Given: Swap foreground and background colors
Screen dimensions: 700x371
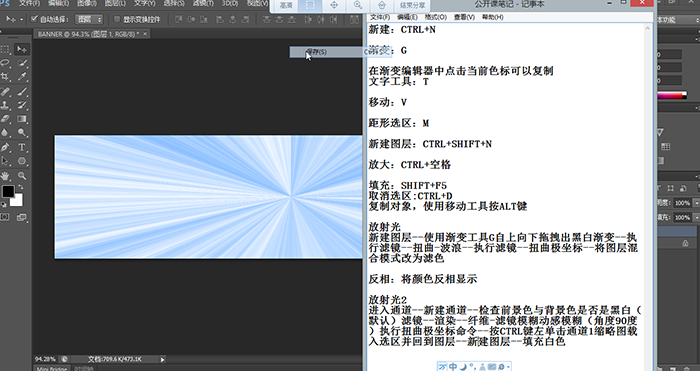Looking at the screenshot, I should click(20, 188).
